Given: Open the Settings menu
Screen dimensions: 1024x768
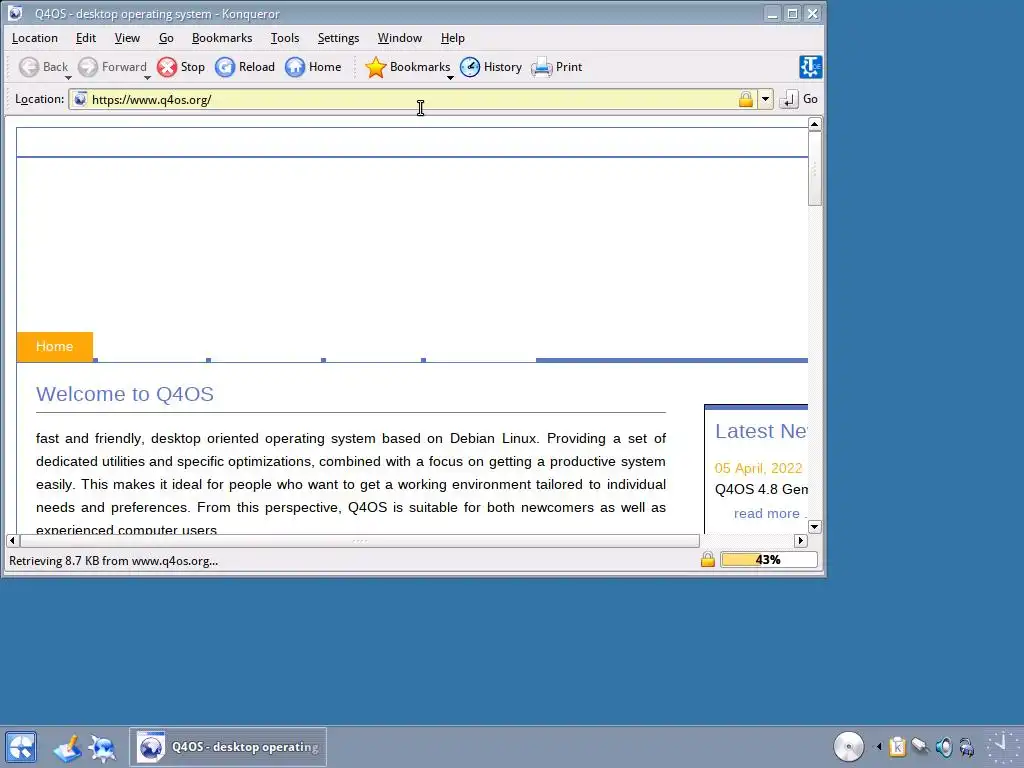Looking at the screenshot, I should pyautogui.click(x=338, y=38).
